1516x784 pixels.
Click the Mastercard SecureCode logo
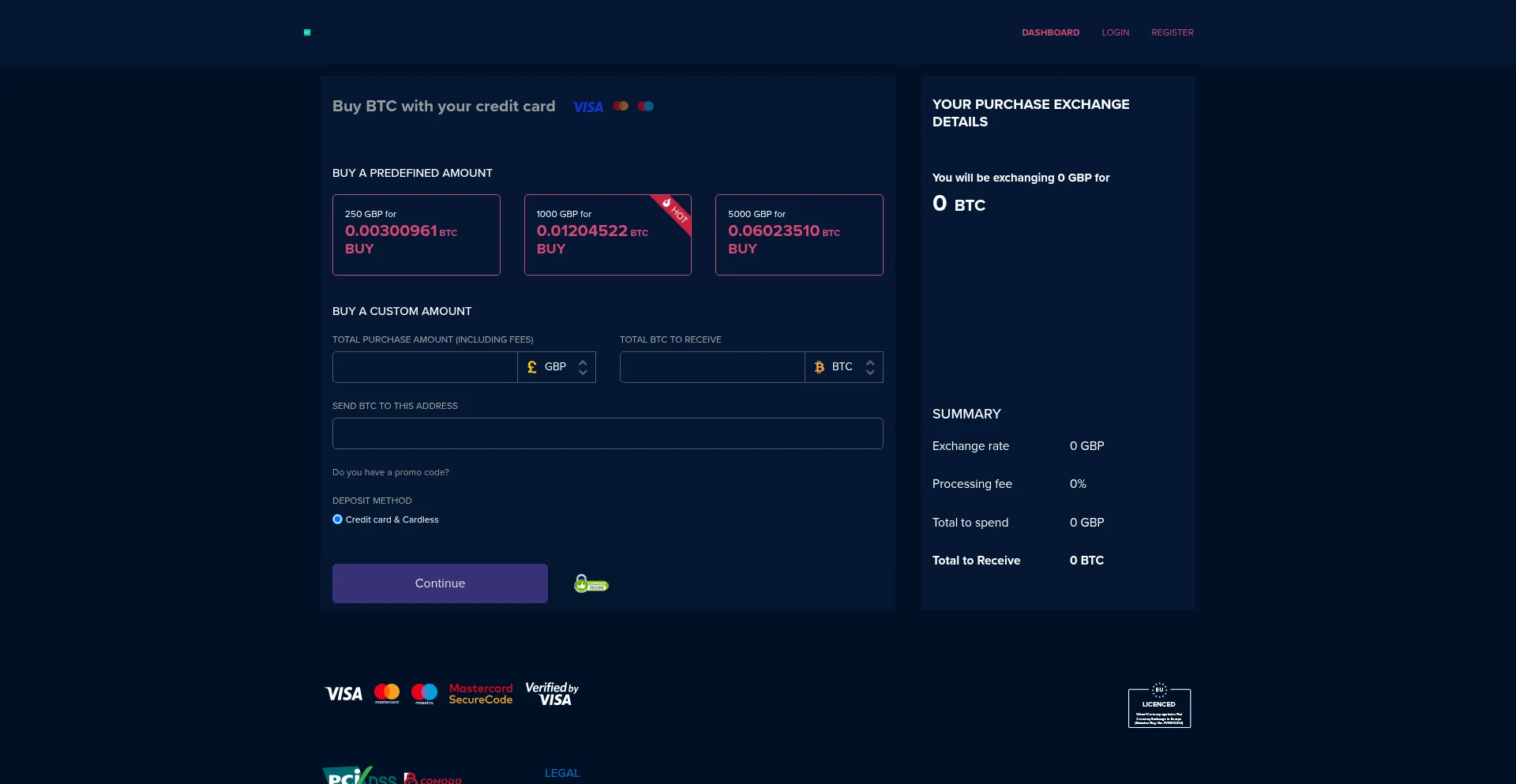click(x=480, y=694)
